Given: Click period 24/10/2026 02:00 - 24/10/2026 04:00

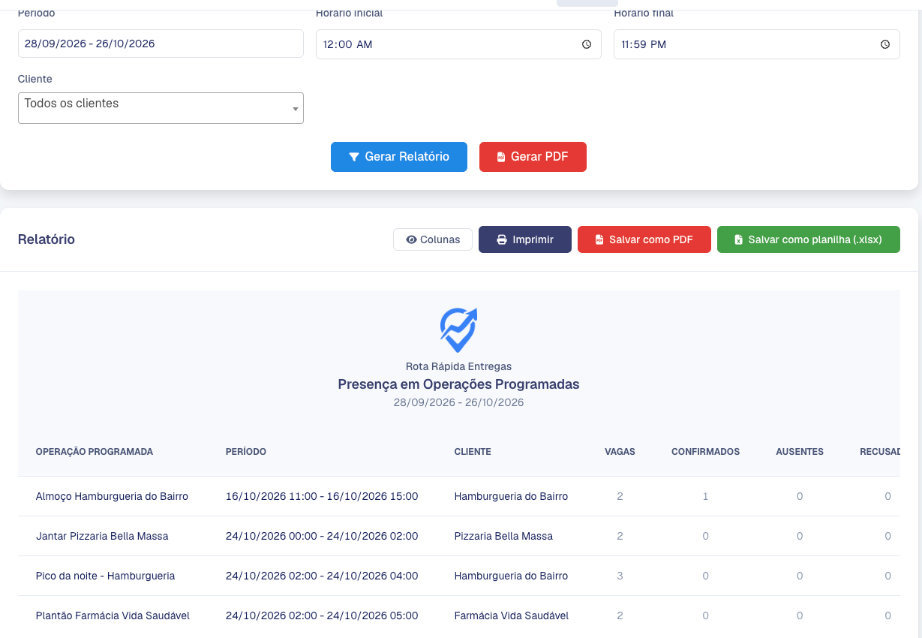Looking at the screenshot, I should click(x=322, y=576).
